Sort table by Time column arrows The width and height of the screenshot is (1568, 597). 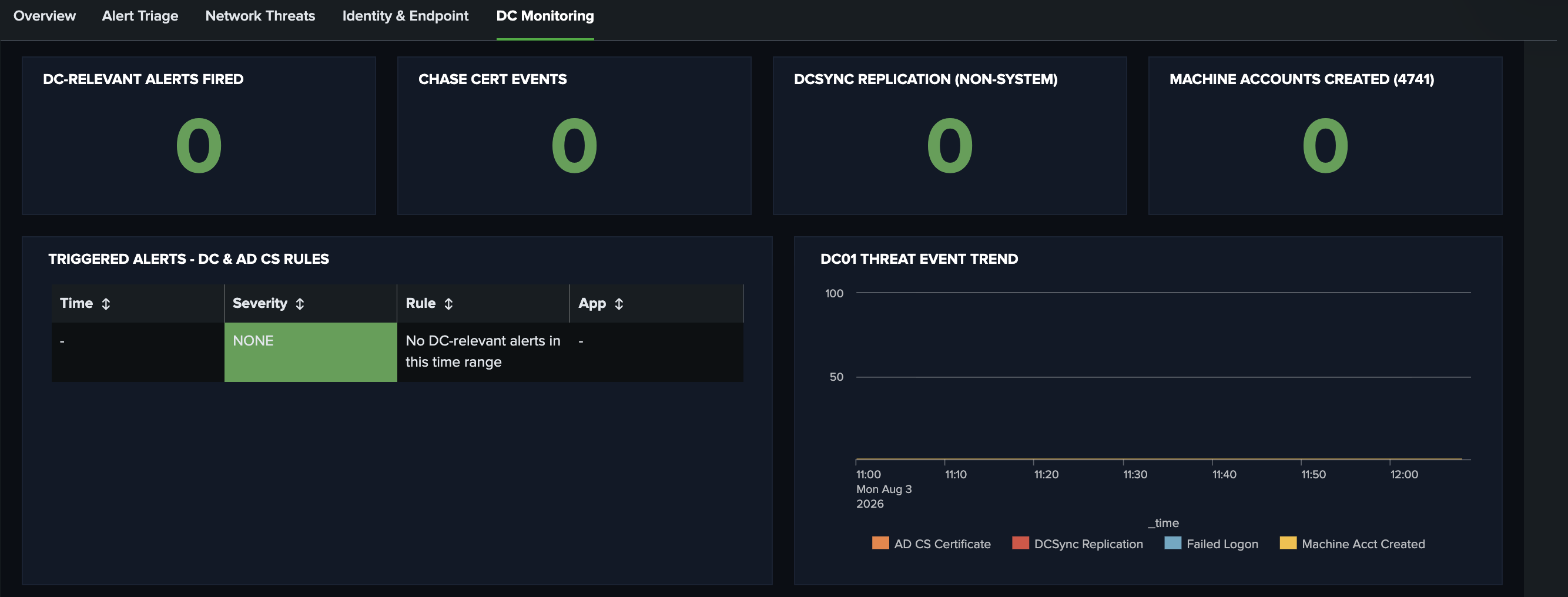(106, 304)
